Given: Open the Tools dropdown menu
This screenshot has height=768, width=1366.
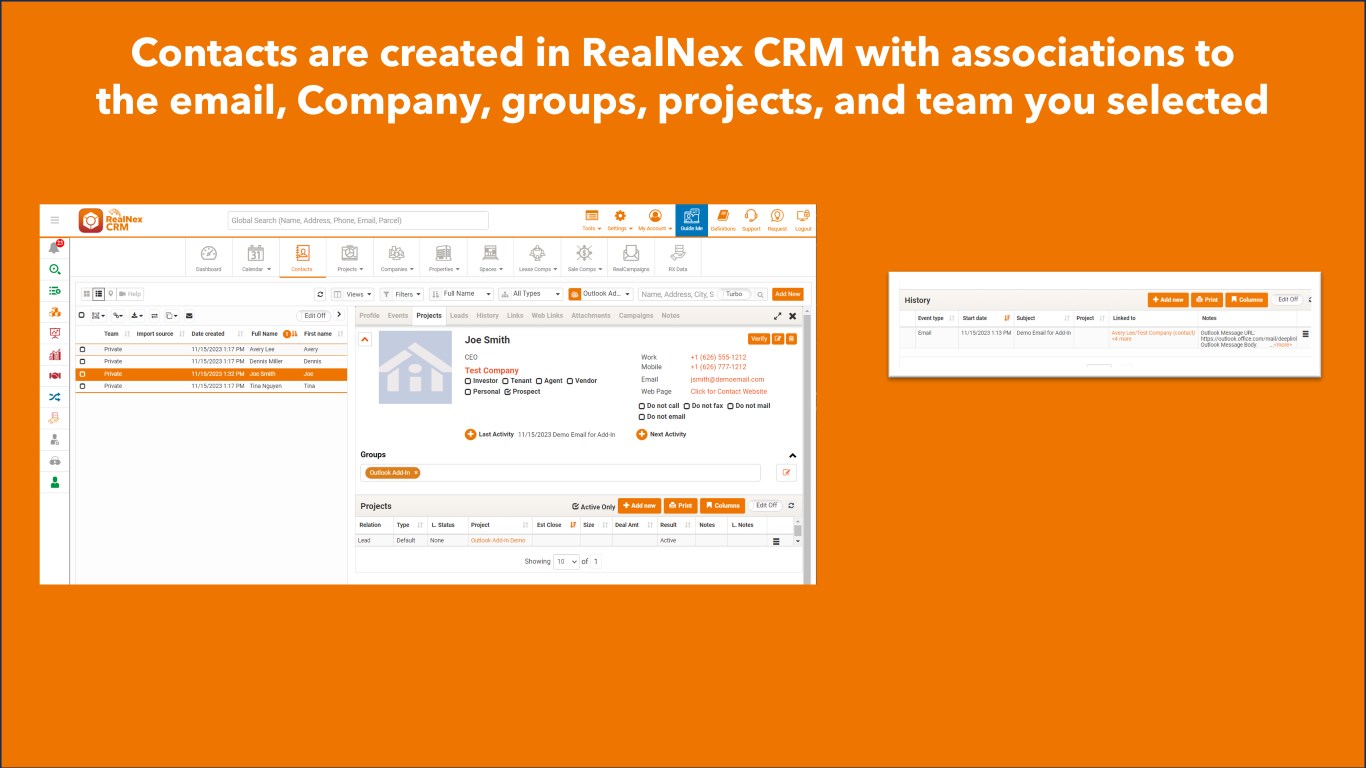Looking at the screenshot, I should (591, 220).
